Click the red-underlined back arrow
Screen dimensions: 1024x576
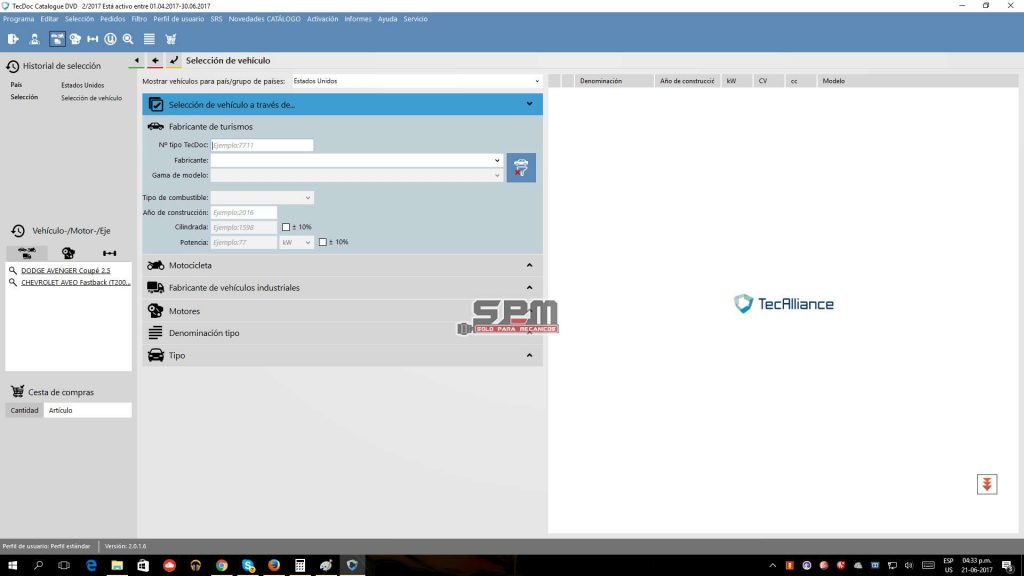click(155, 61)
